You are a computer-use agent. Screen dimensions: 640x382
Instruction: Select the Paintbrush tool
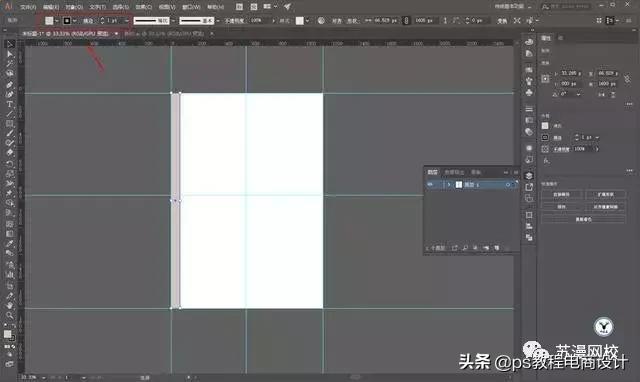[10, 133]
